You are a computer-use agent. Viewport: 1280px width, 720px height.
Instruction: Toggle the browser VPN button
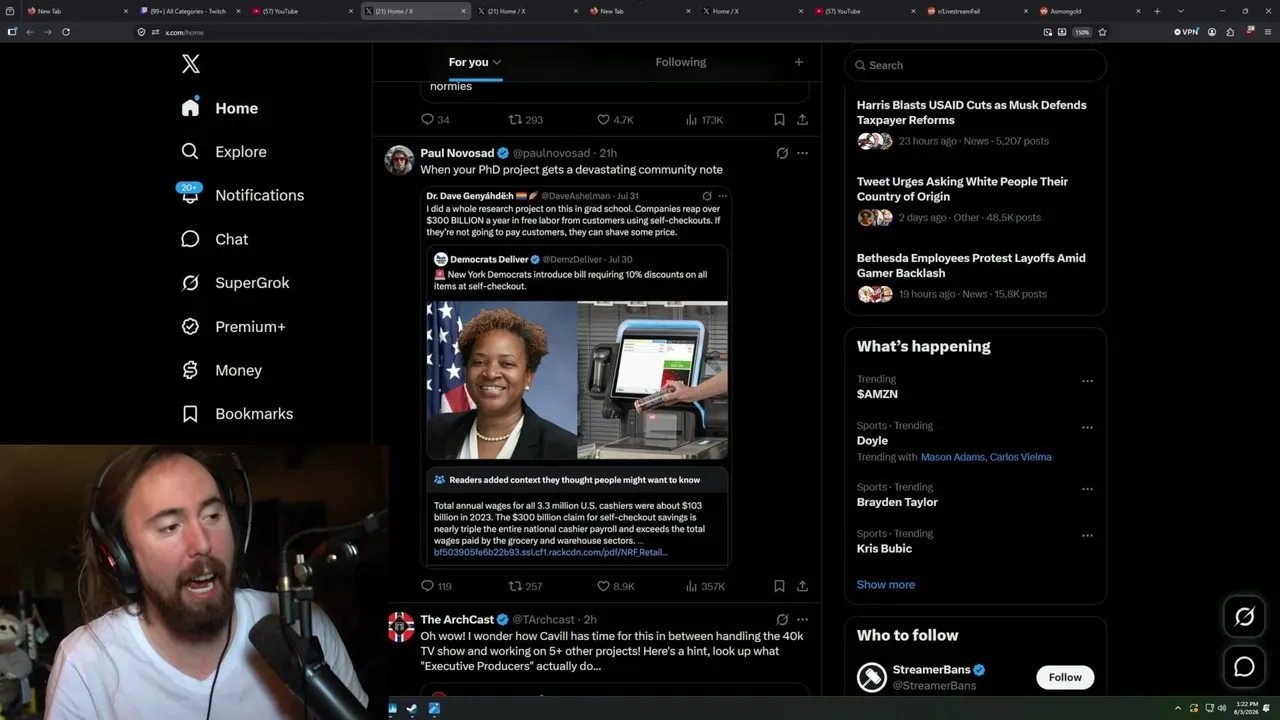[x=1186, y=32]
